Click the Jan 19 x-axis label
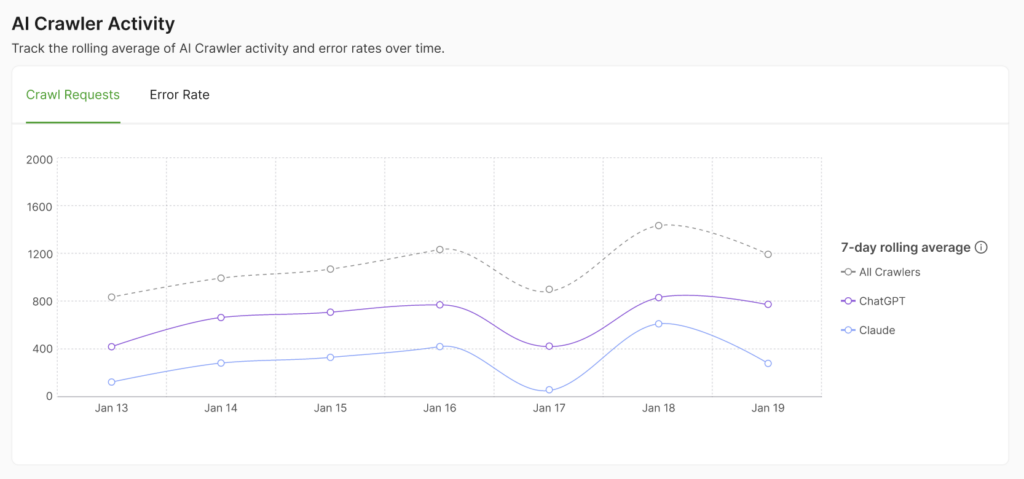Image resolution: width=1024 pixels, height=479 pixels. coord(768,408)
